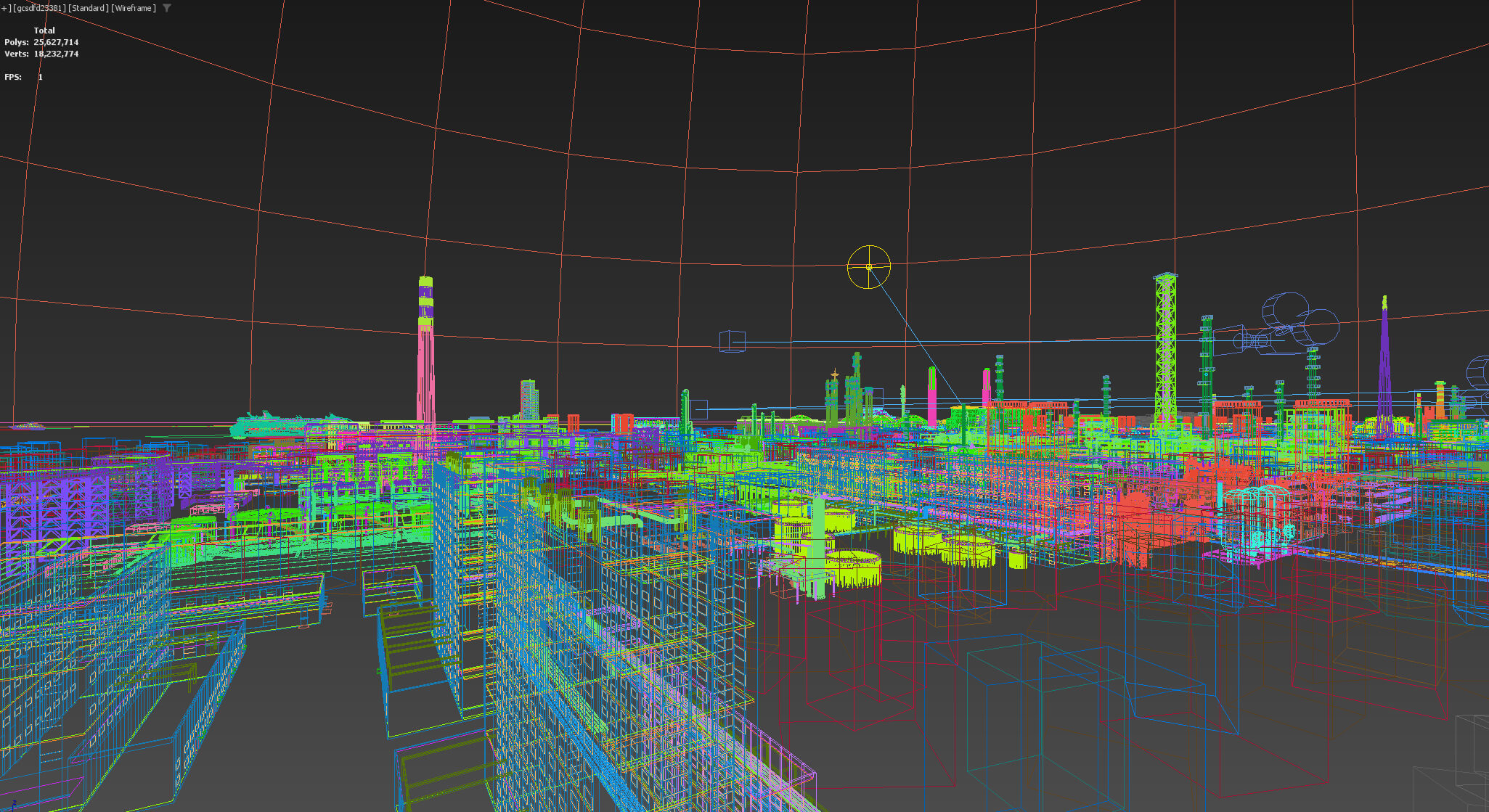1489x812 pixels.
Task: Select the purple spire tower object
Action: [x=1384, y=366]
